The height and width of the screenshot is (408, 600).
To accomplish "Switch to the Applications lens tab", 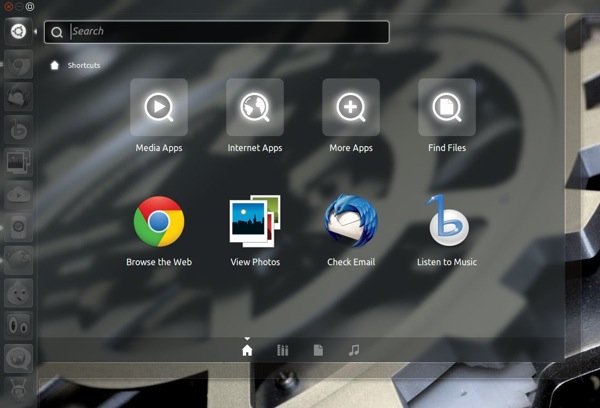I will [282, 350].
